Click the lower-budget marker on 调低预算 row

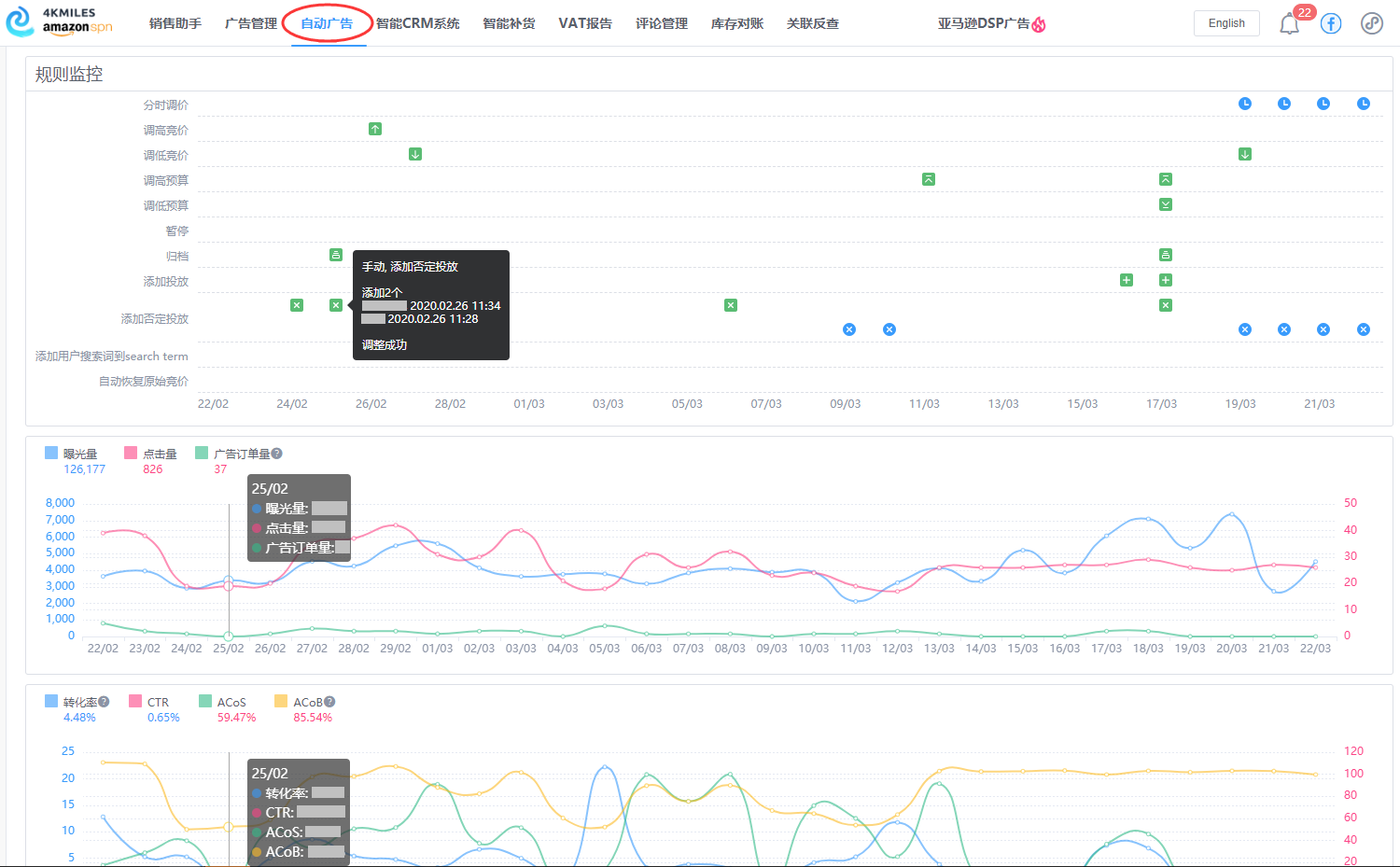pos(1165,204)
